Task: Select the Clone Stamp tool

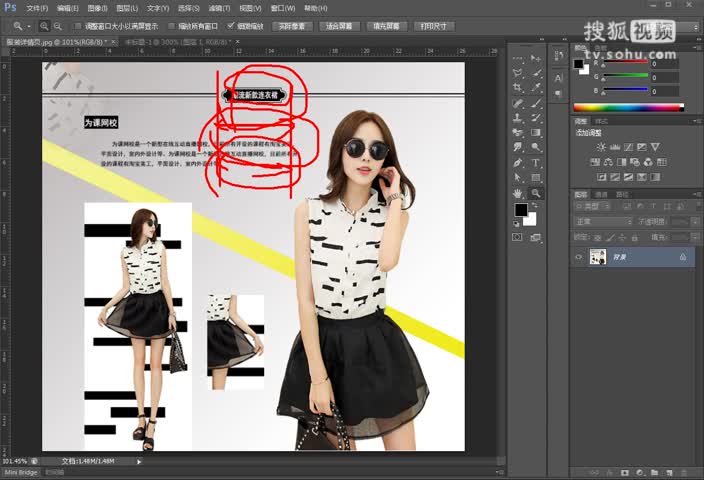Action: [x=518, y=118]
